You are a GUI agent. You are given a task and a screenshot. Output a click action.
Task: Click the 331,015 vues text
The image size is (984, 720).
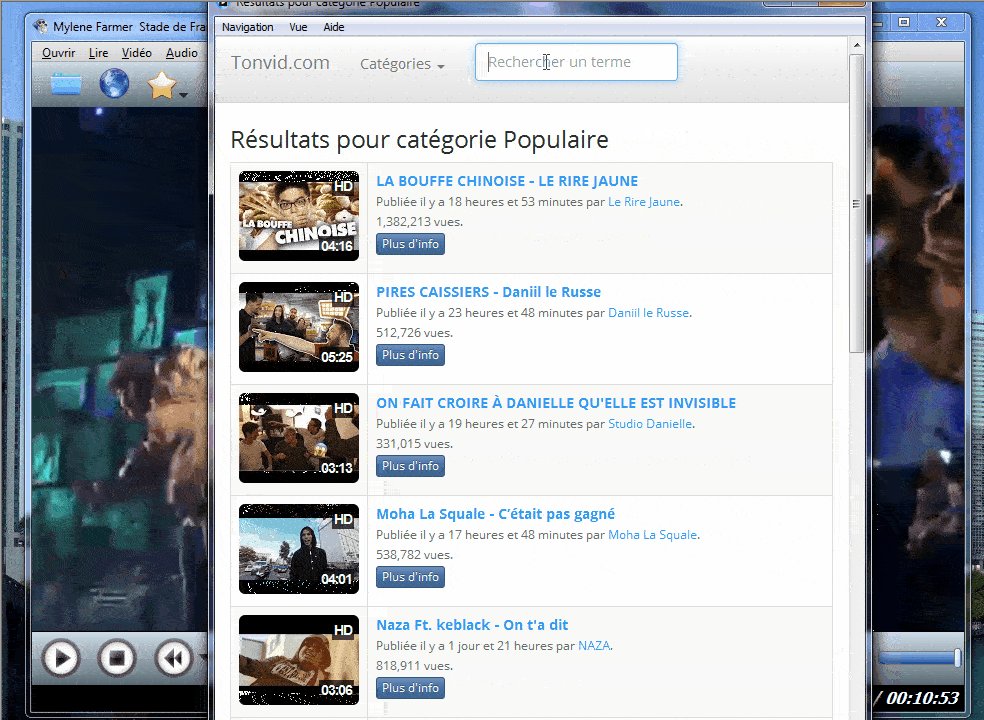(x=414, y=444)
